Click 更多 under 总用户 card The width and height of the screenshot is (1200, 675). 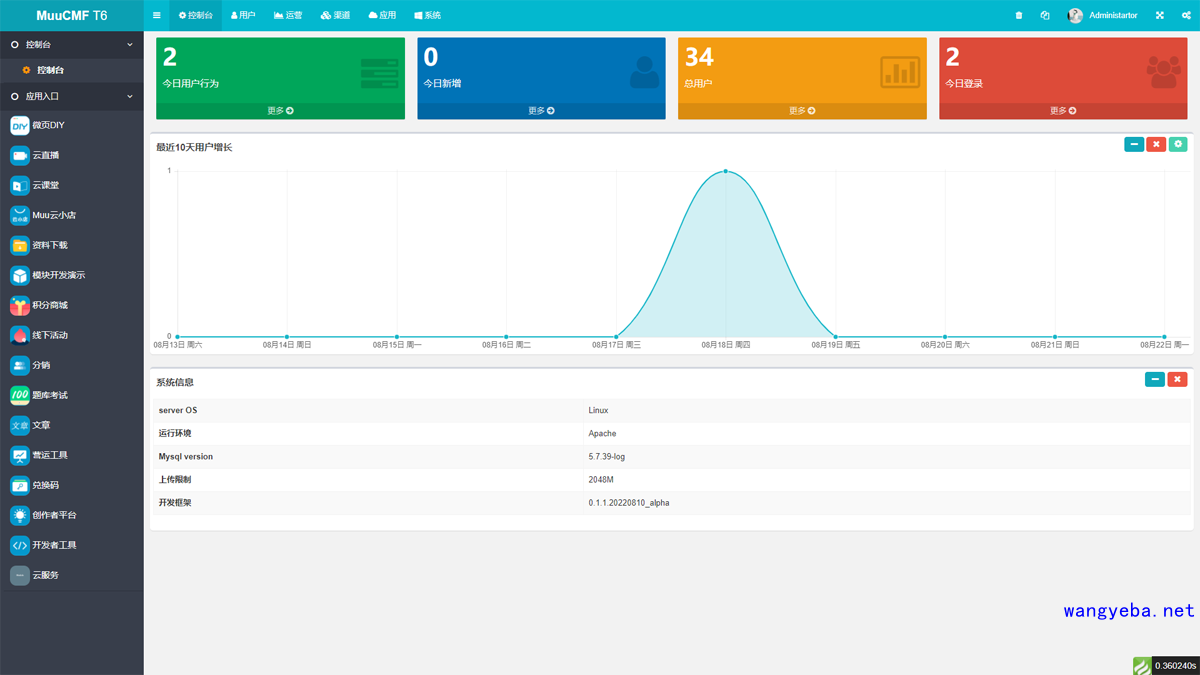(802, 111)
